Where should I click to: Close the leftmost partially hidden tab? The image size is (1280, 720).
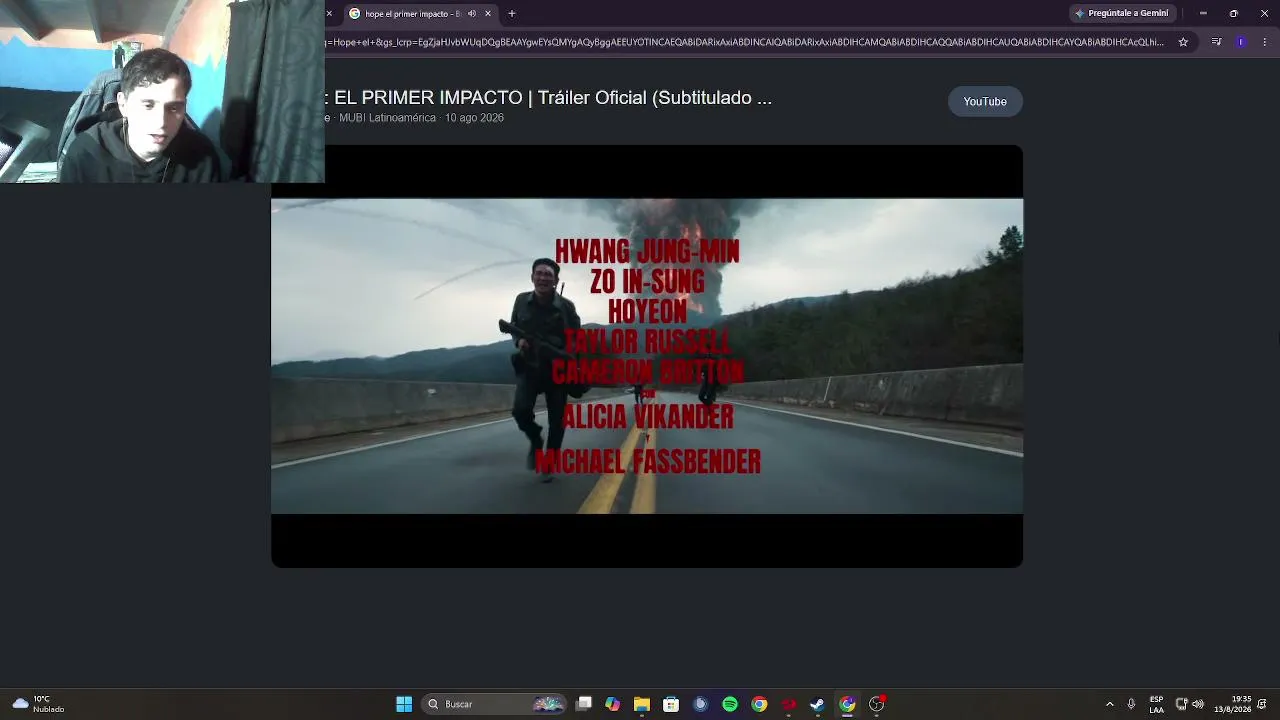329,13
